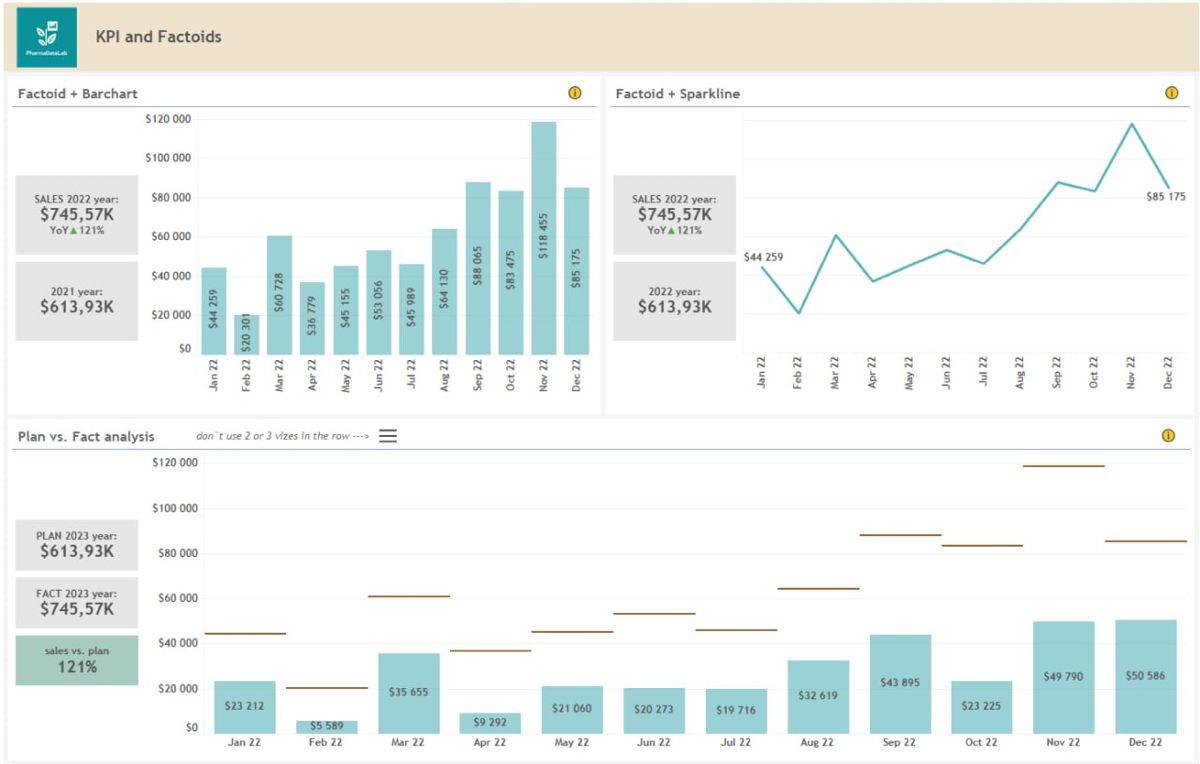This screenshot has height=764, width=1200.
Task: Select the Oct 22 bar labeled $83 475
Action: [x=511, y=273]
